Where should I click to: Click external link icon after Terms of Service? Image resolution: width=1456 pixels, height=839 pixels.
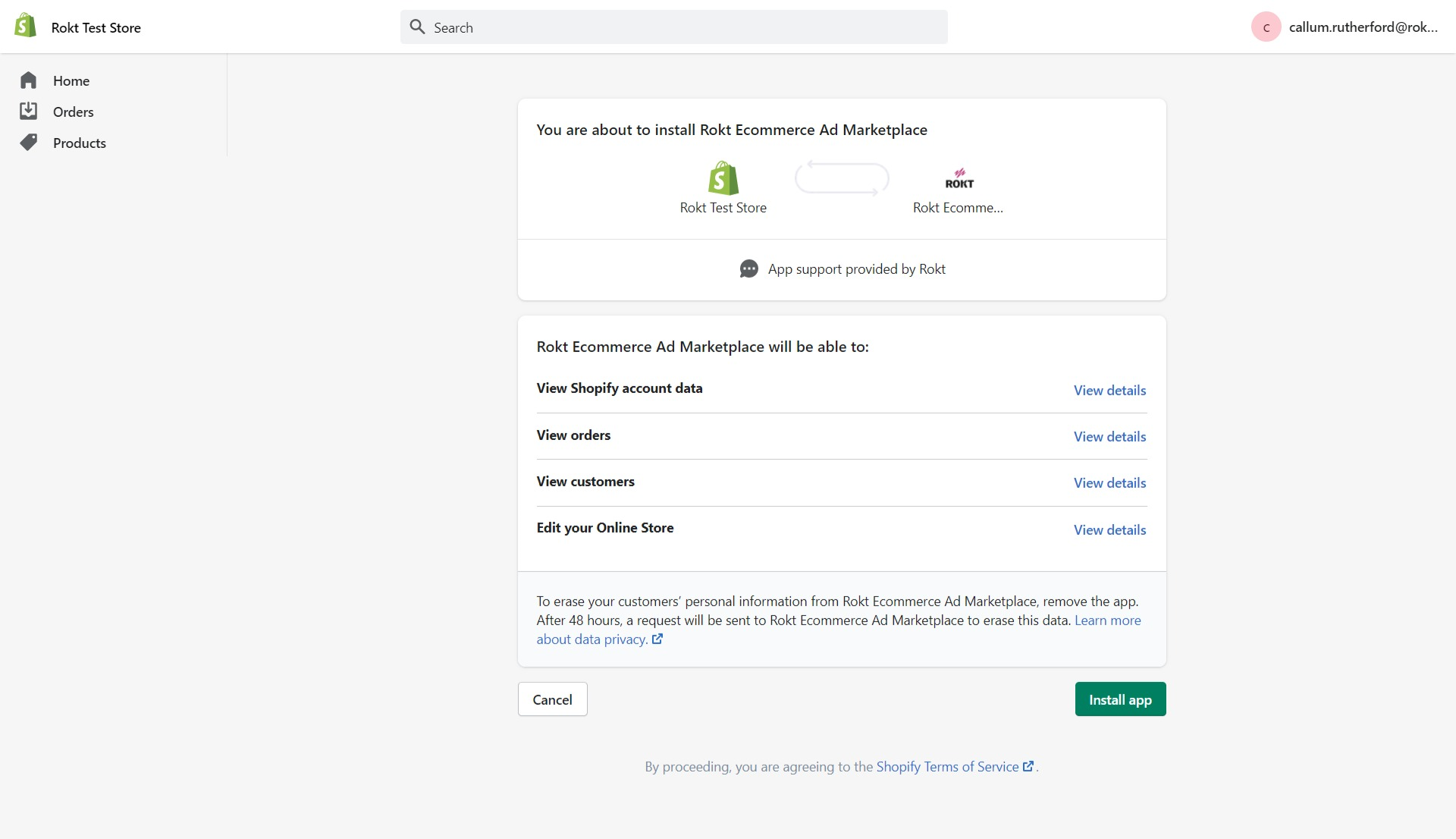point(1028,767)
